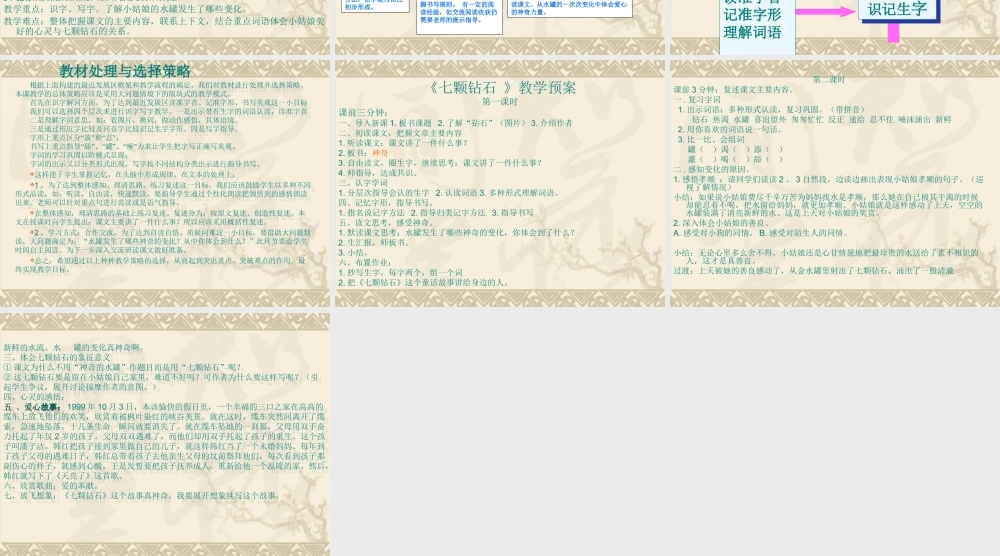This screenshot has width=1000, height=556.
Task: Click the 3. 比一比、会组词 line
Action: pos(712,139)
